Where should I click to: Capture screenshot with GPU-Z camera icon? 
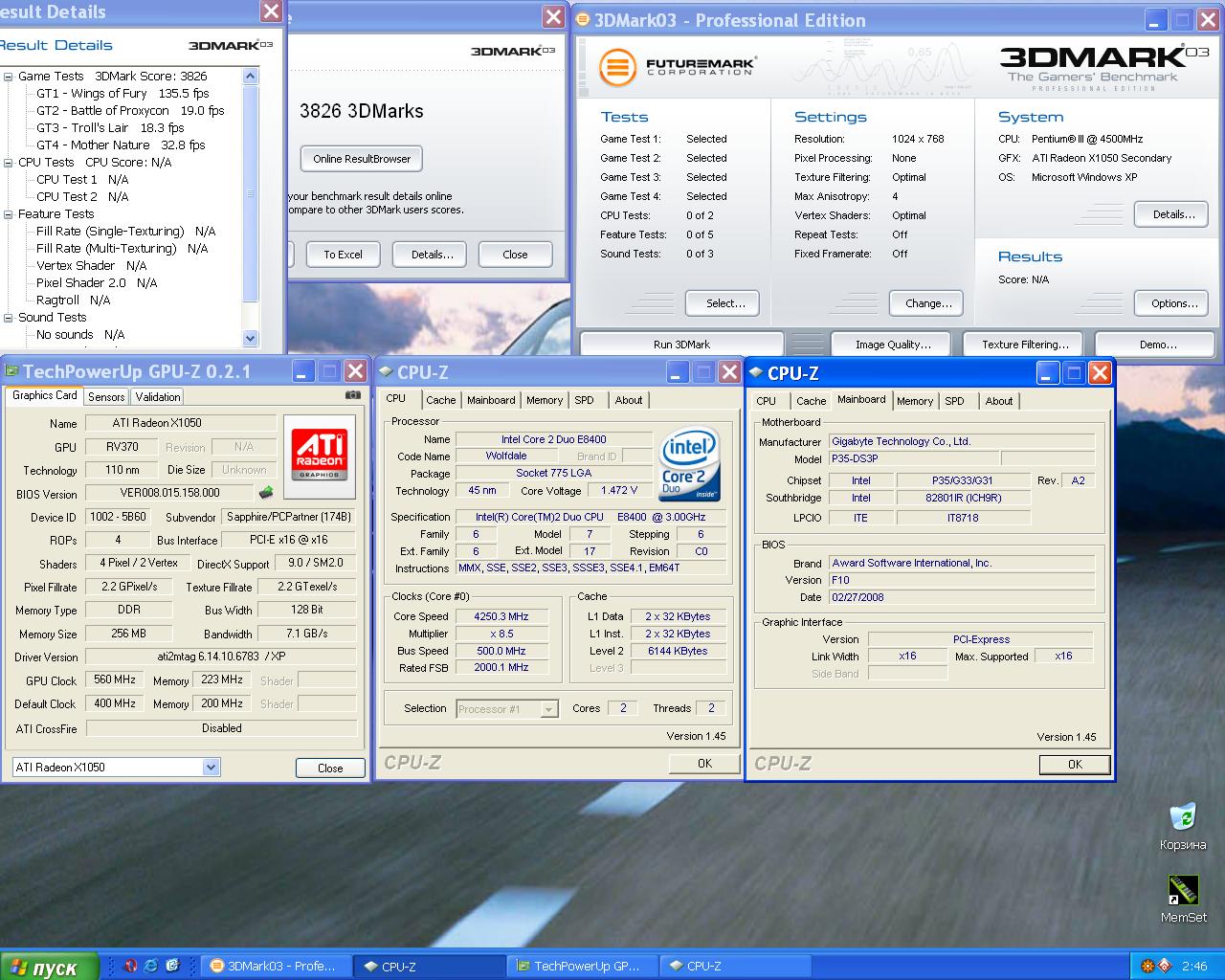point(353,395)
